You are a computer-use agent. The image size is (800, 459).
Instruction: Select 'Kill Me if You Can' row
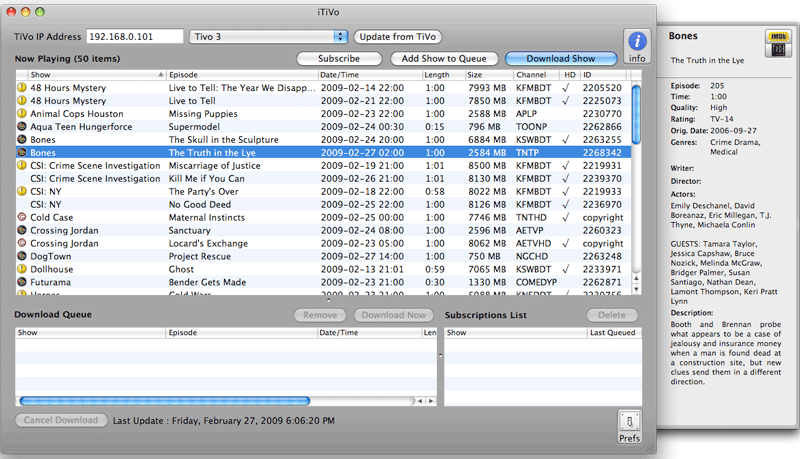click(323, 178)
